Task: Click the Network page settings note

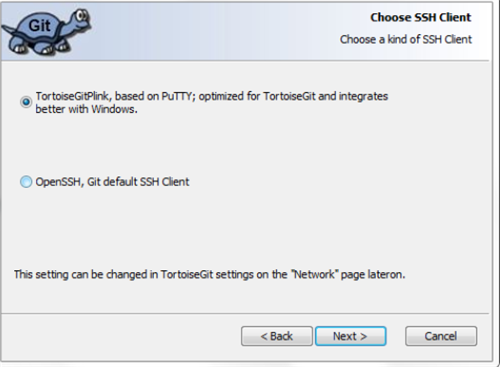Action: pyautogui.click(x=210, y=275)
